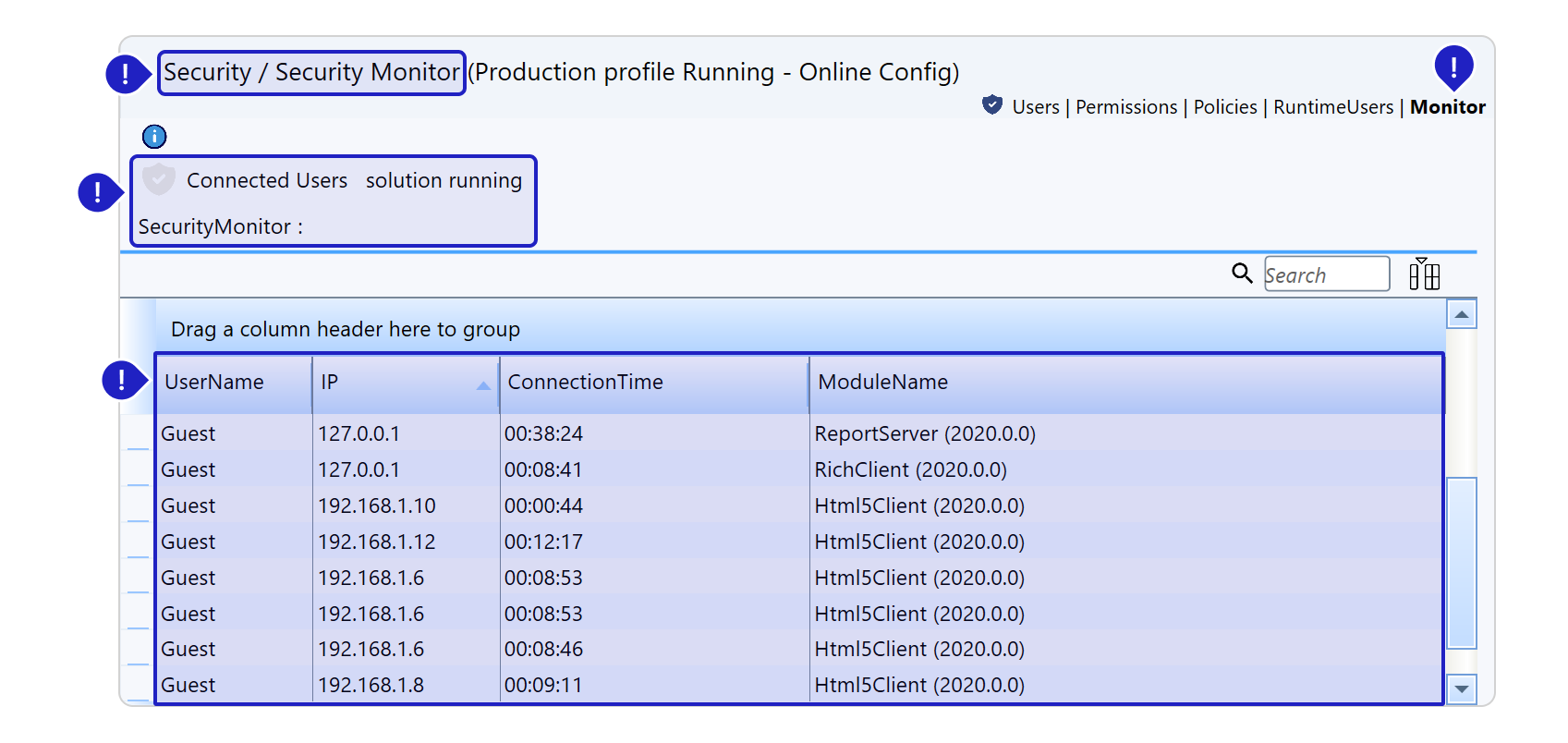Go to the Policies section
1568x743 pixels.
coord(1224,107)
